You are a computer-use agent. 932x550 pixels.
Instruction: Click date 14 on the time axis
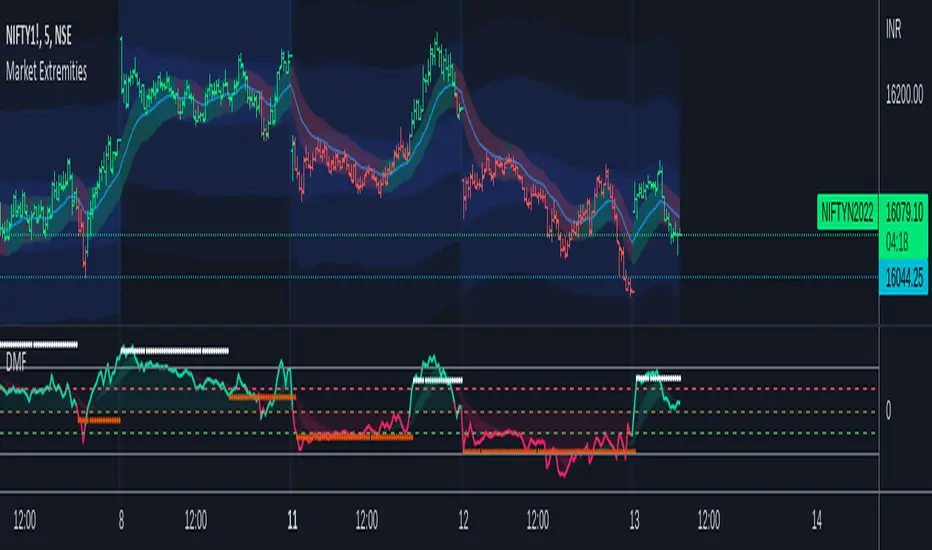click(x=817, y=520)
